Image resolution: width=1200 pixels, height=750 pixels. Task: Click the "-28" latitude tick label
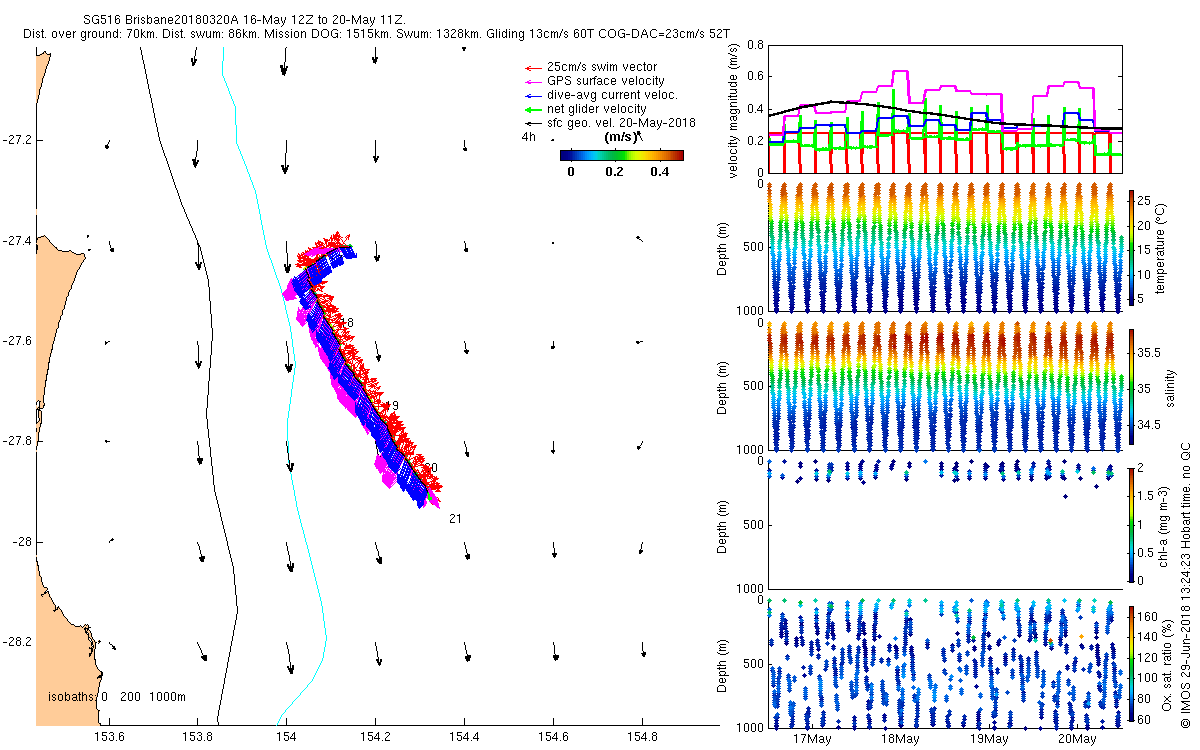22,542
